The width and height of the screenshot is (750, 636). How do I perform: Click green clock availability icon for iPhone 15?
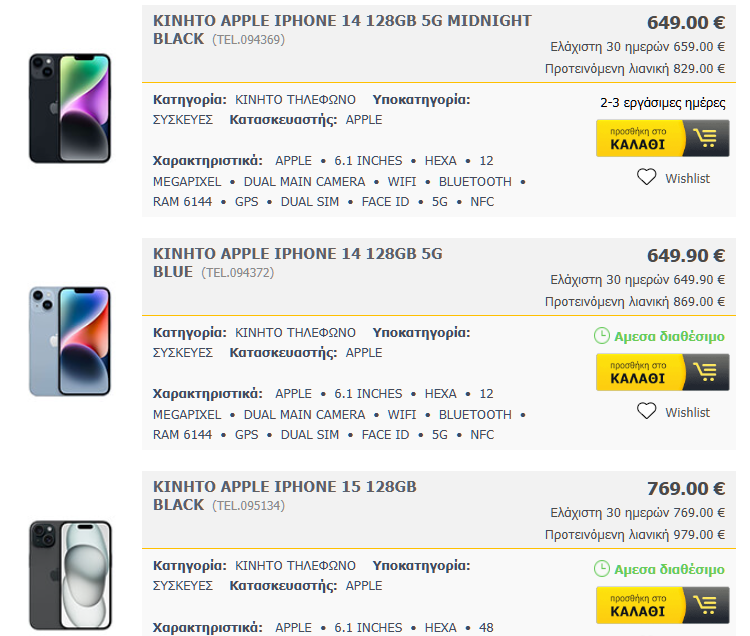click(x=602, y=569)
